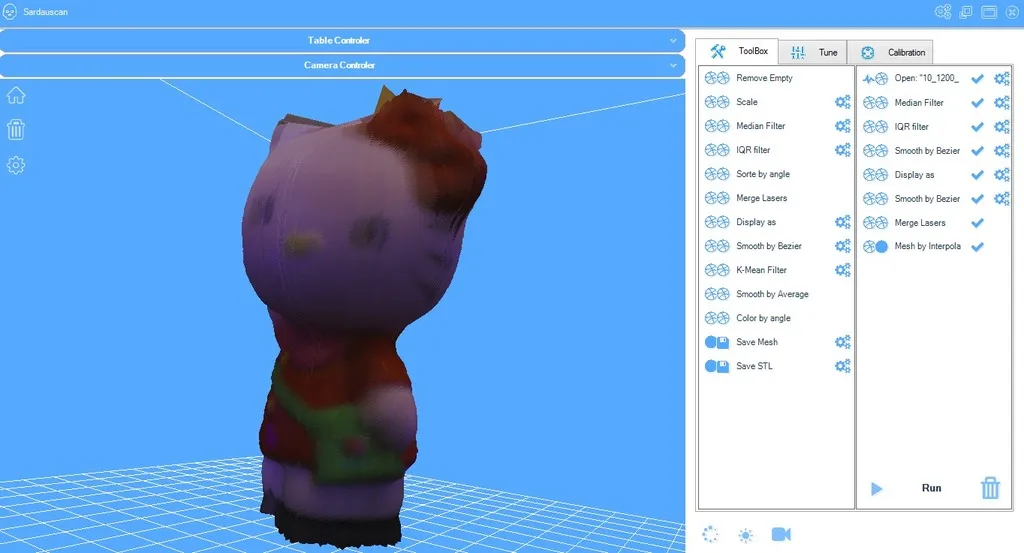Switch to the Calibration tab

pyautogui.click(x=891, y=52)
